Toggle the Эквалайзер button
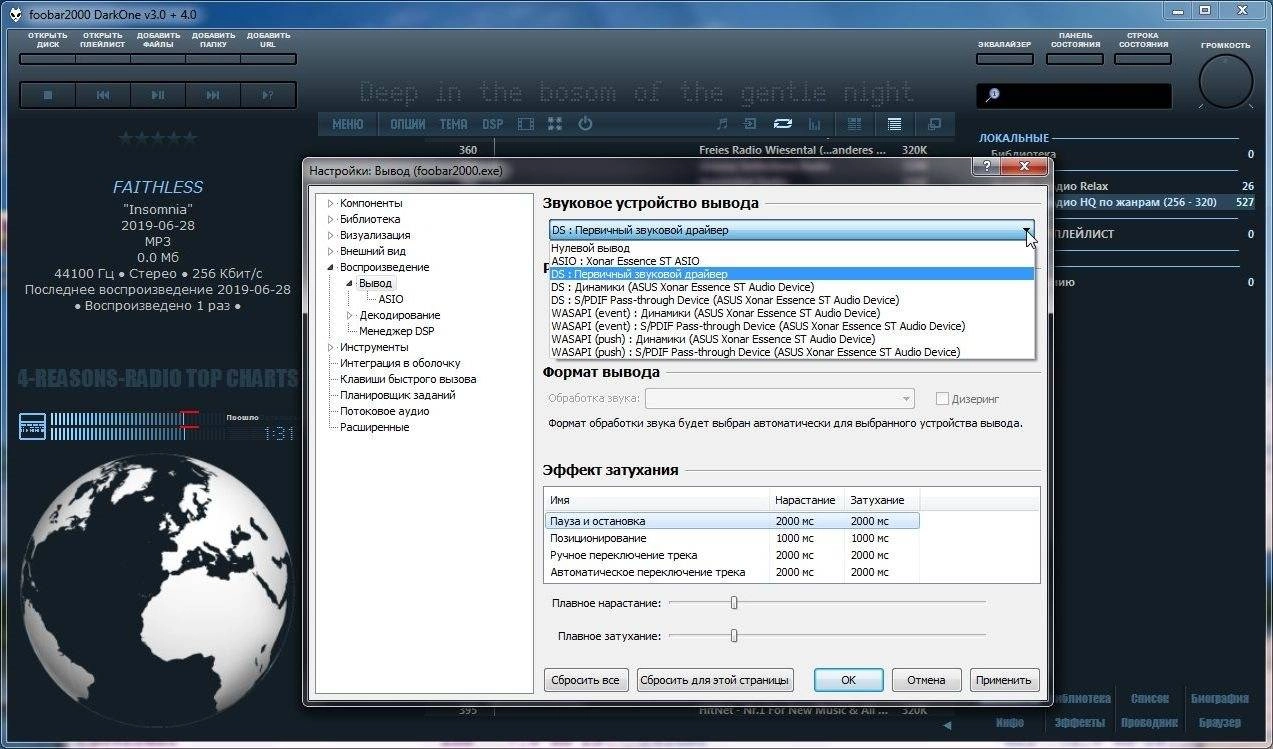The image size is (1273, 749). click(x=1004, y=59)
